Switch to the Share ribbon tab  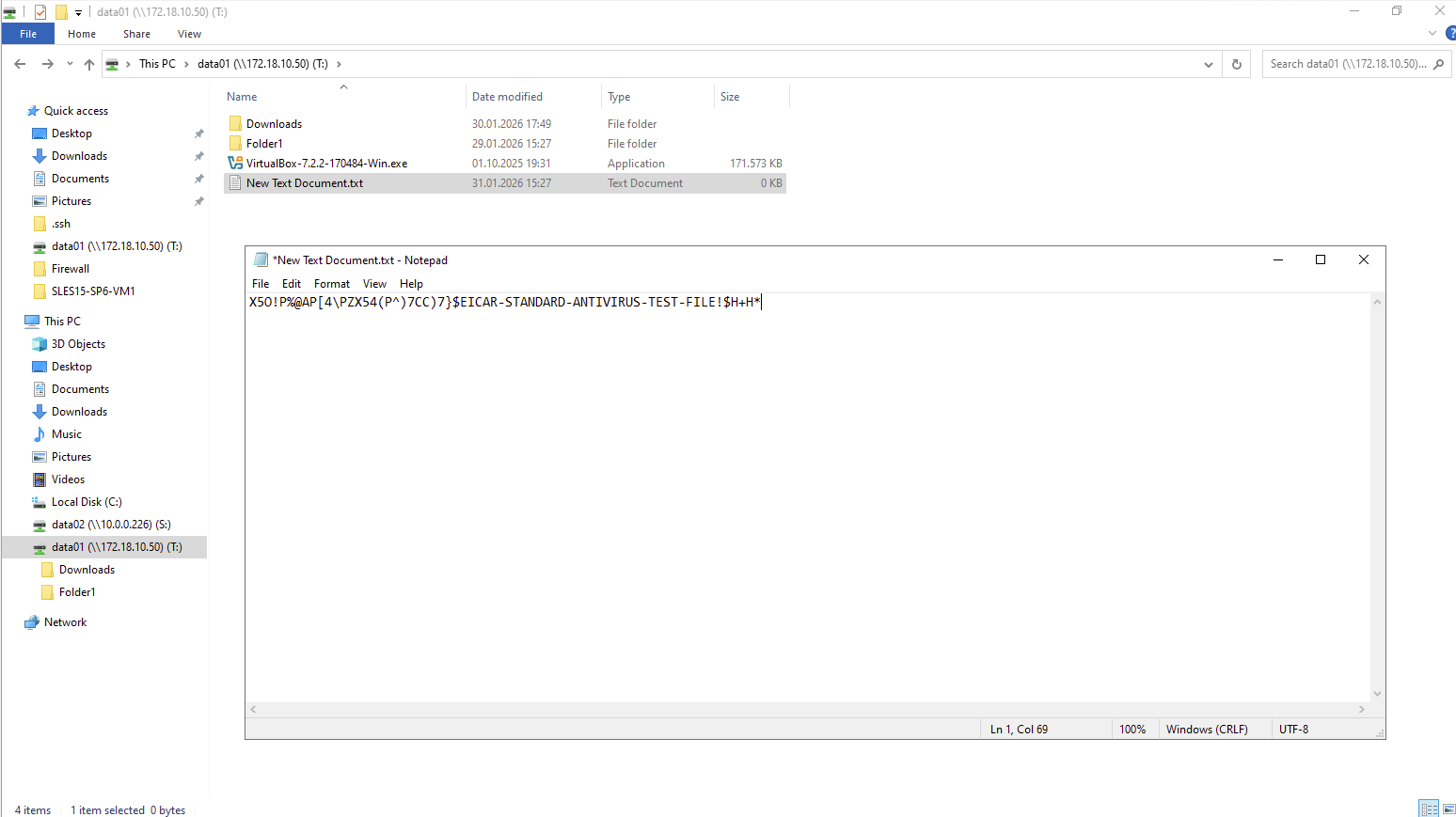(x=136, y=34)
